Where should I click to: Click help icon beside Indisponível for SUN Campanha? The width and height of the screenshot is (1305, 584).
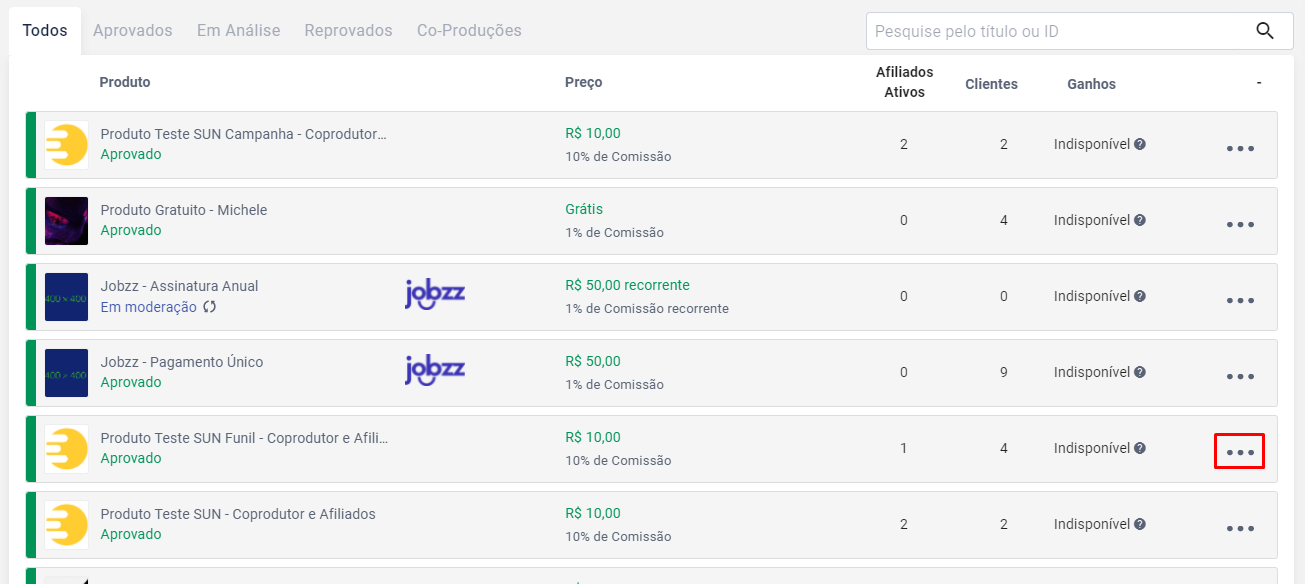(x=1140, y=144)
